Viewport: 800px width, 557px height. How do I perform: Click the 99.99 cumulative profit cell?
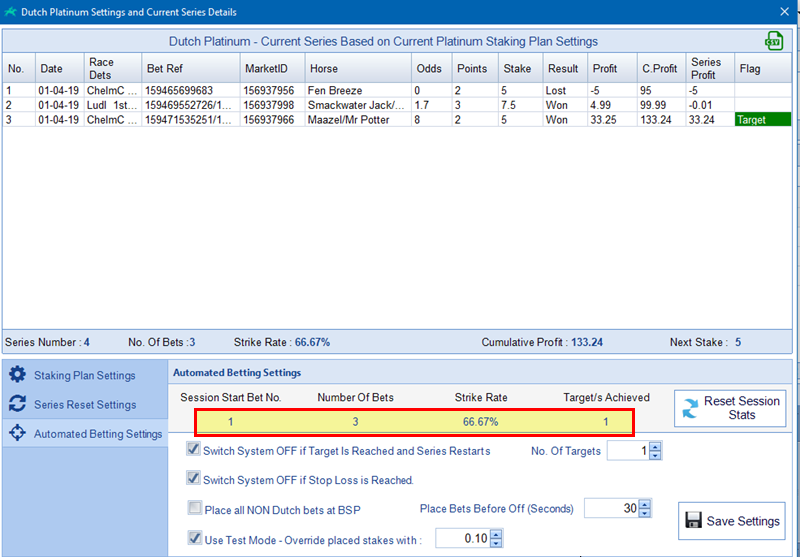(x=661, y=105)
